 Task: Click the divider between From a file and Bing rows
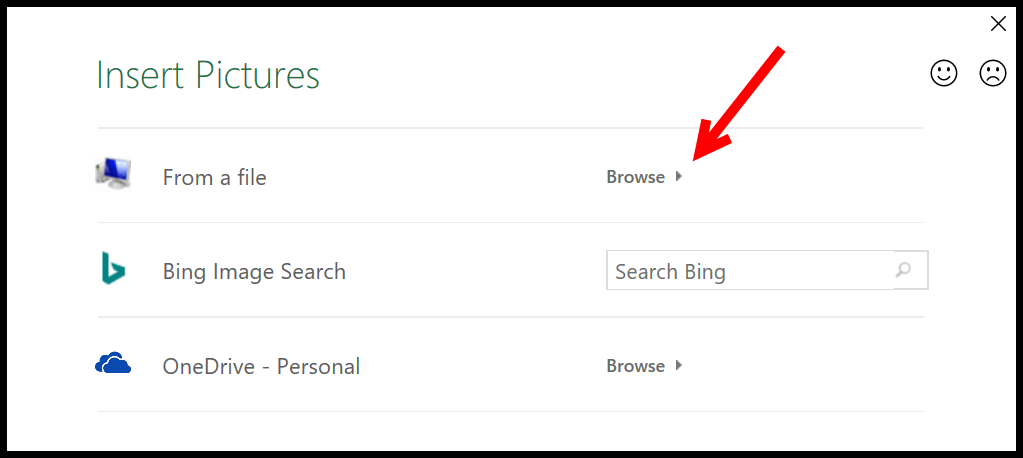pyautogui.click(x=511, y=222)
